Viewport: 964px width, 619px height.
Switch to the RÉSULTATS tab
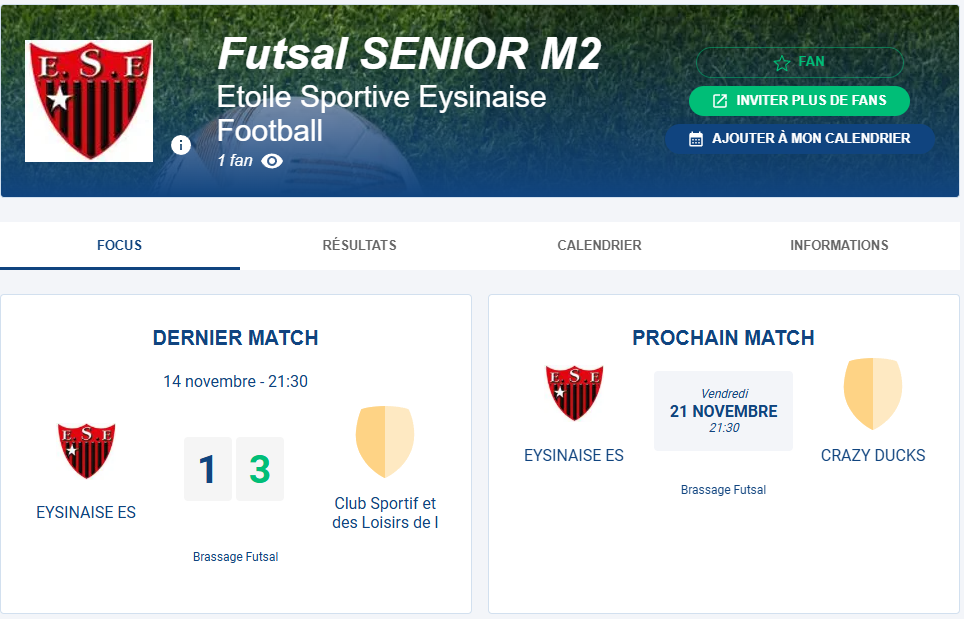click(x=359, y=244)
